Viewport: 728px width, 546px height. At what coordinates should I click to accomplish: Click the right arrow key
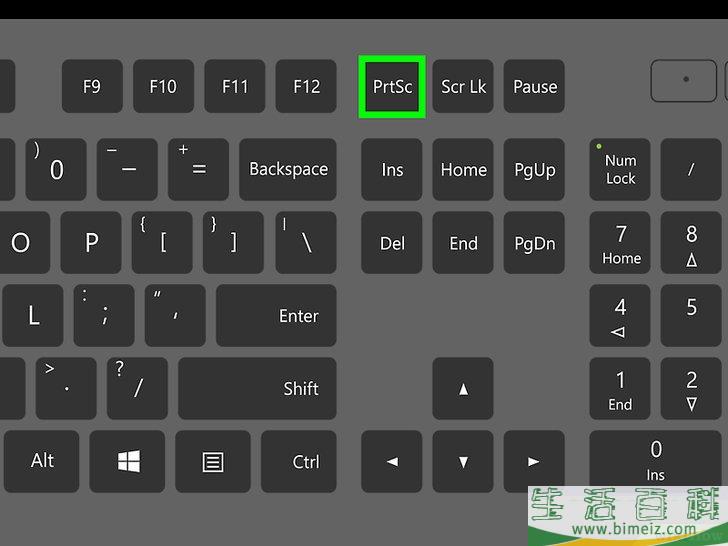tap(534, 461)
